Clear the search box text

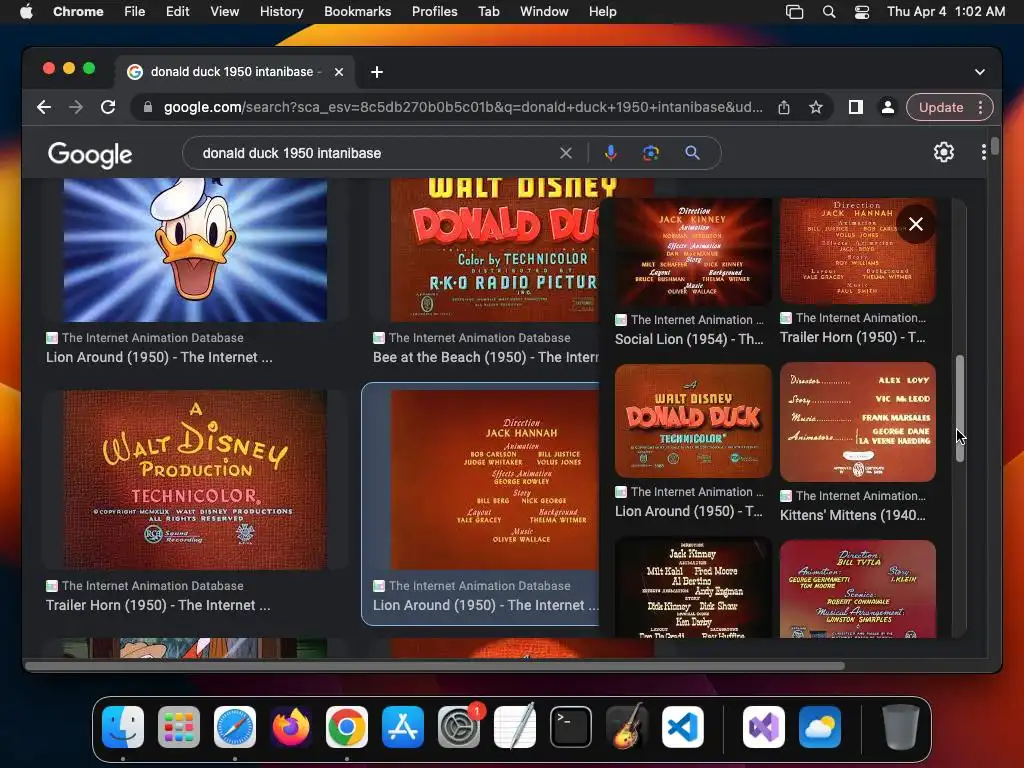coord(566,153)
